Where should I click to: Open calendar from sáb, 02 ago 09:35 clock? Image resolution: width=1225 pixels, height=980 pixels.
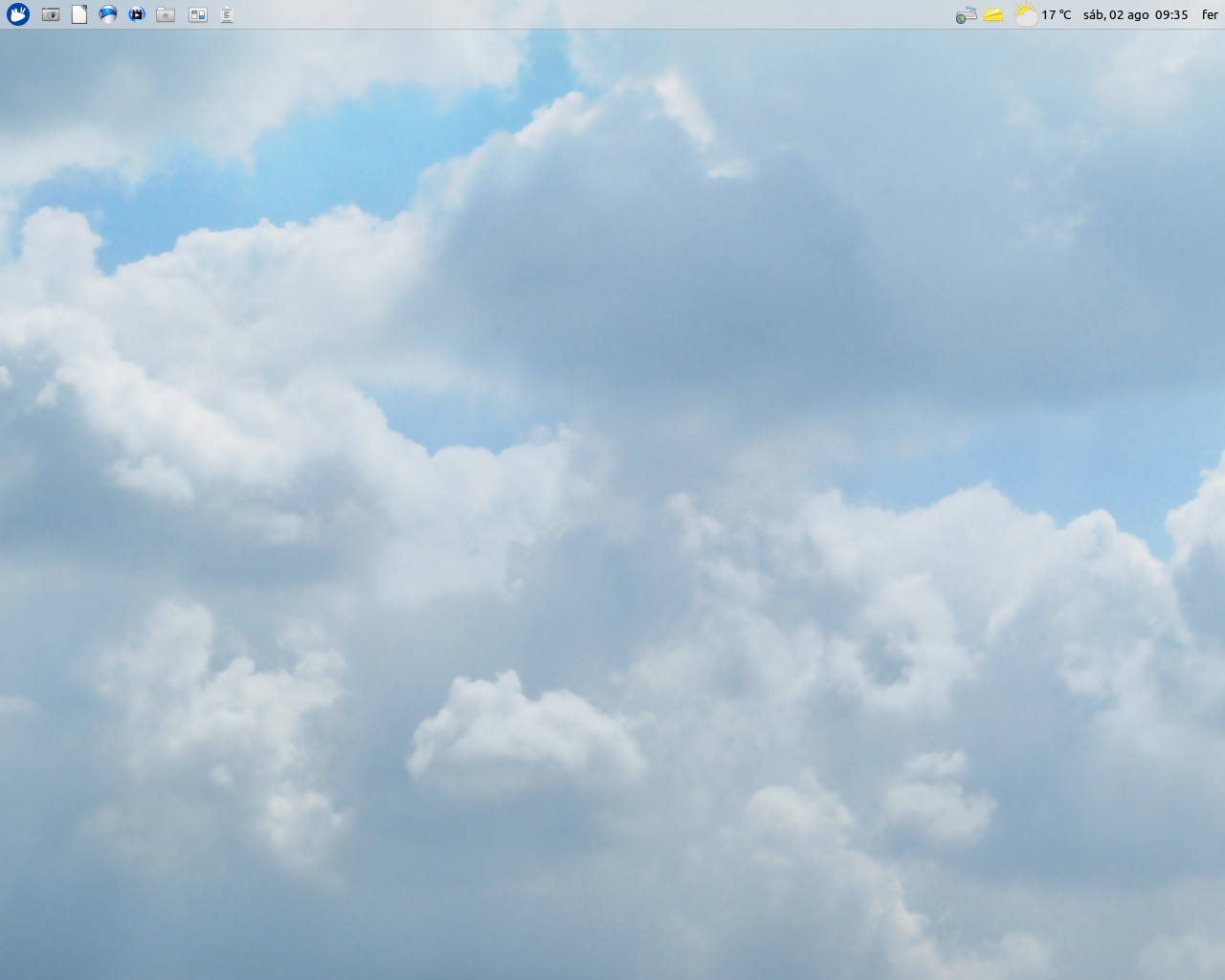(1135, 14)
